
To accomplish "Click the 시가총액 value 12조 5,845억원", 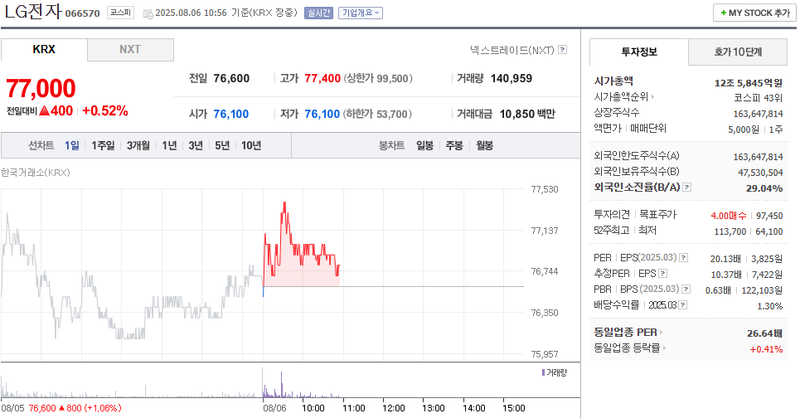I will 748,83.
